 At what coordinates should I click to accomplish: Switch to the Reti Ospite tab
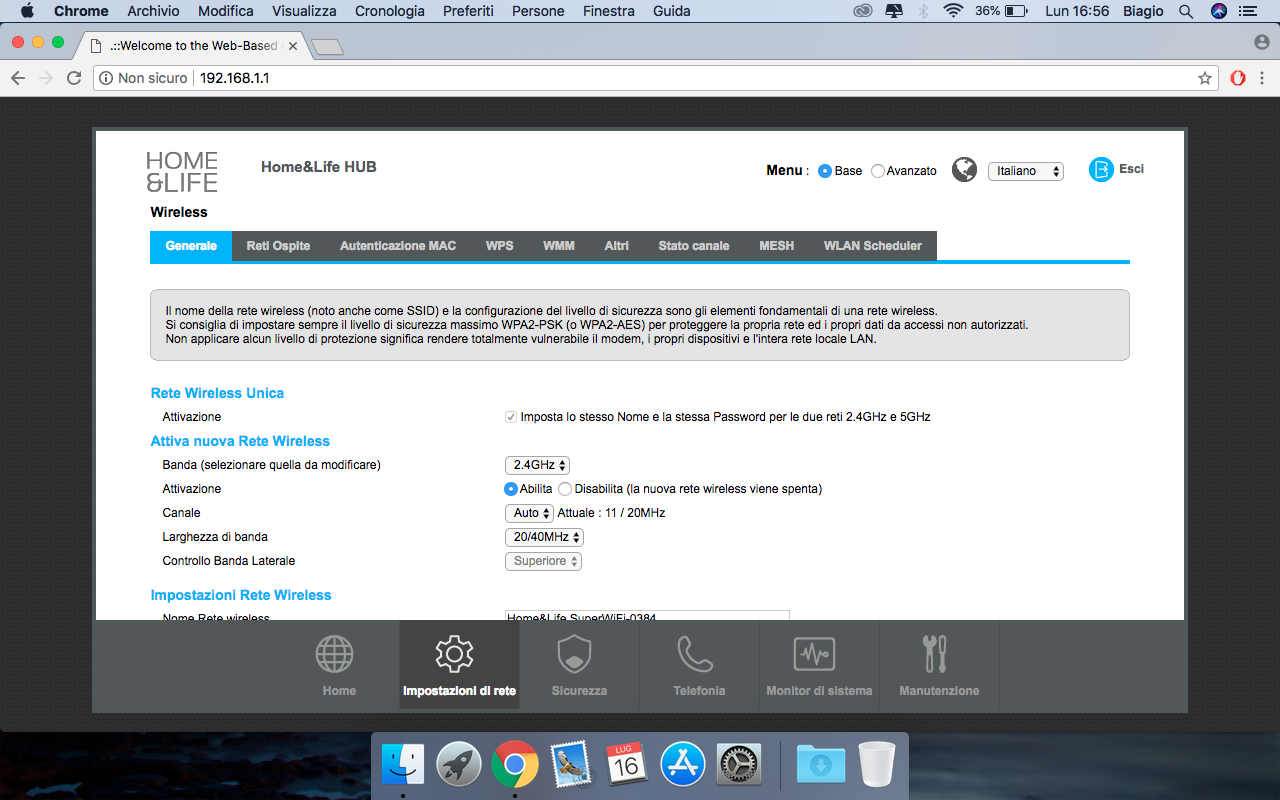point(278,246)
